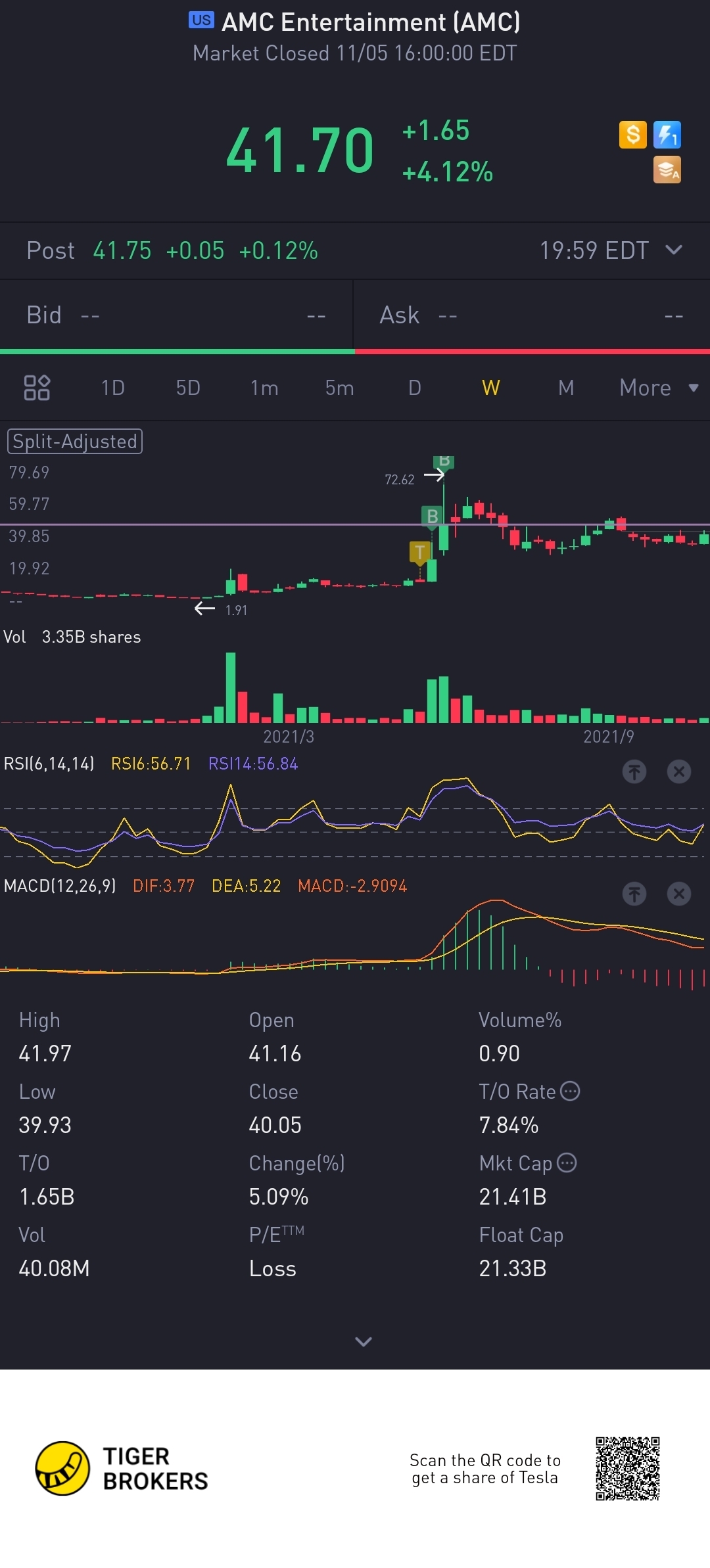The height and width of the screenshot is (1568, 710).
Task: Tap the RSI14:56.84 value
Action: point(253,764)
